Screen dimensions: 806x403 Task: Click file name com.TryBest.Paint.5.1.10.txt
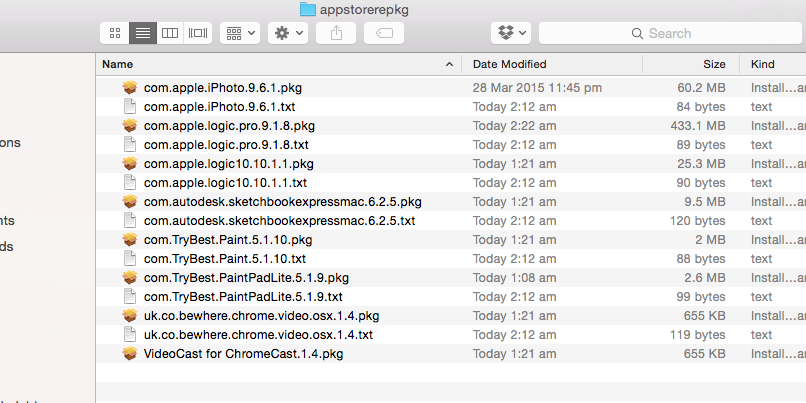pos(225,259)
